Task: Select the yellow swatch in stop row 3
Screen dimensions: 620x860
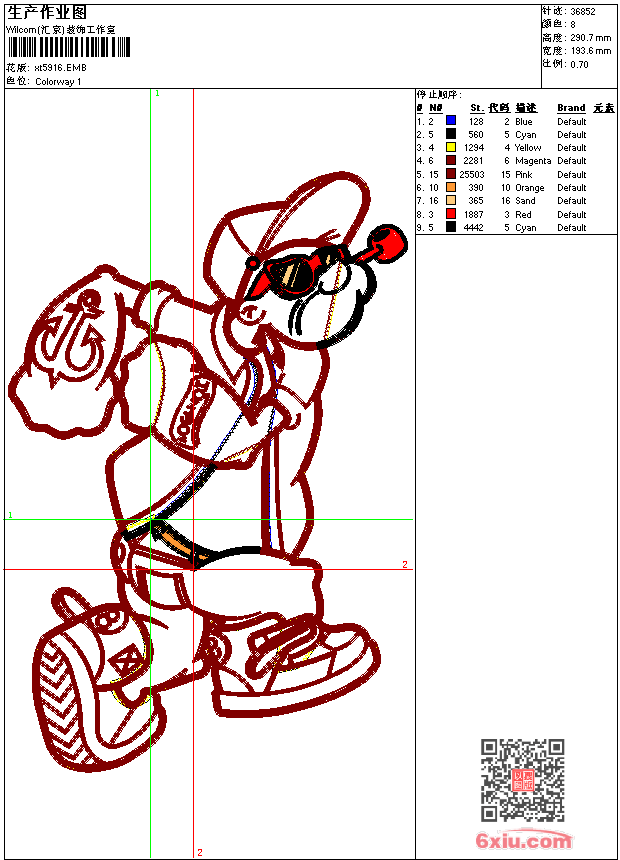Action: 451,148
